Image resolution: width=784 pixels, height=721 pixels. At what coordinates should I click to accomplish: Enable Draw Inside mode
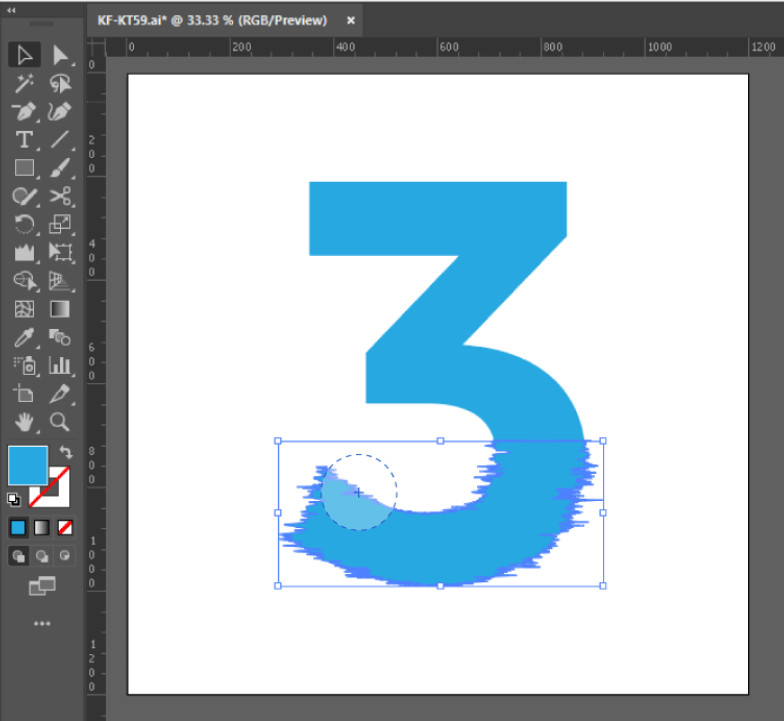point(65,556)
